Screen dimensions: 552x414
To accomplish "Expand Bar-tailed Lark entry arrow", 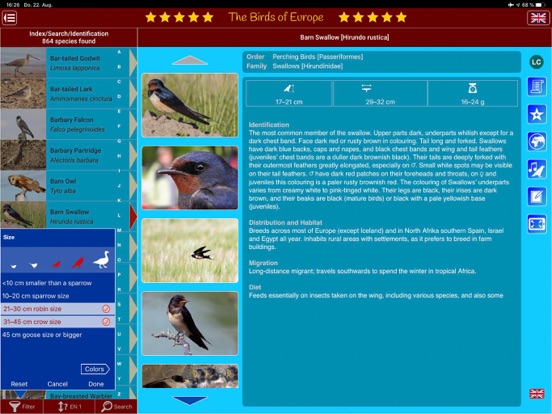I will [x=133, y=94].
